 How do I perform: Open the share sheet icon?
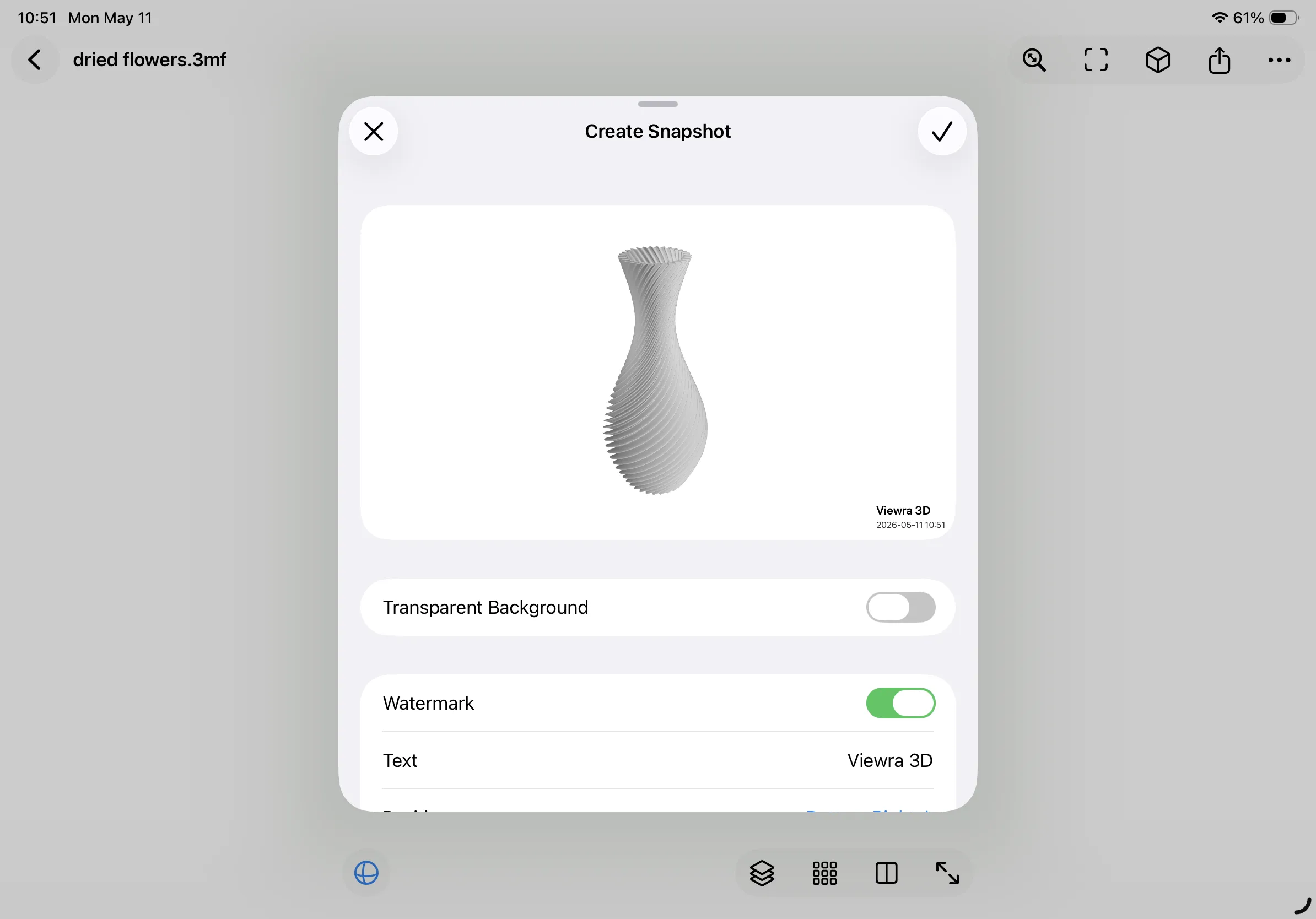pyautogui.click(x=1219, y=60)
